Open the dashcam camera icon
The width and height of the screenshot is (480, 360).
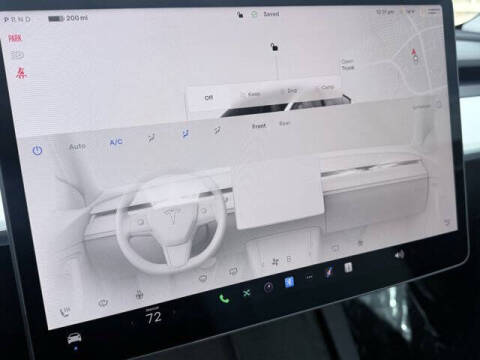click(269, 287)
